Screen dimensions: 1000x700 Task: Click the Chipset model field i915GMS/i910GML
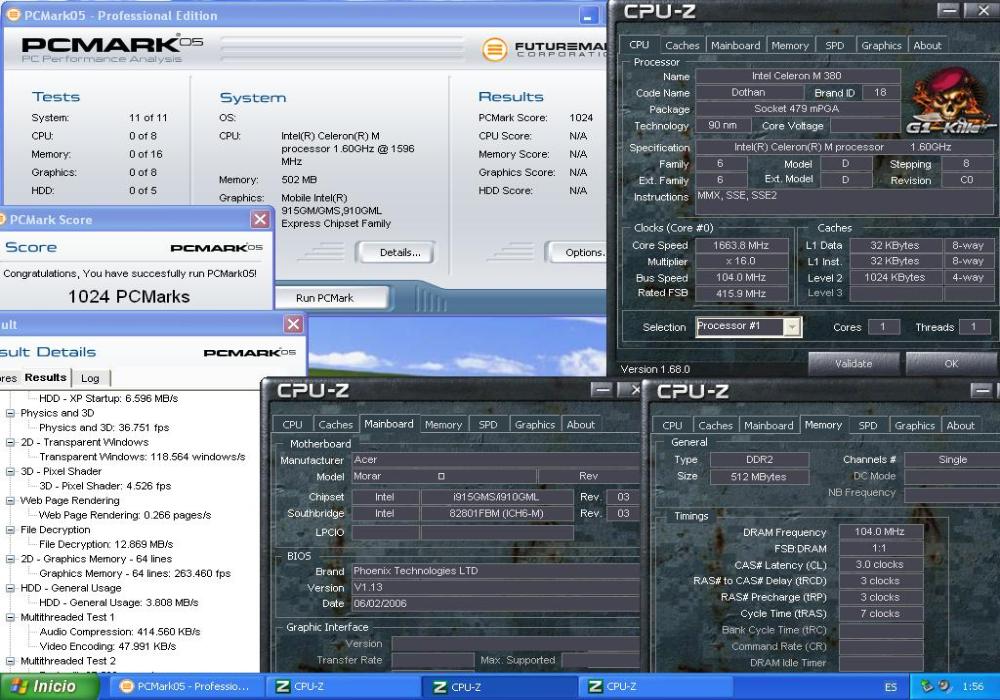[x=496, y=497]
